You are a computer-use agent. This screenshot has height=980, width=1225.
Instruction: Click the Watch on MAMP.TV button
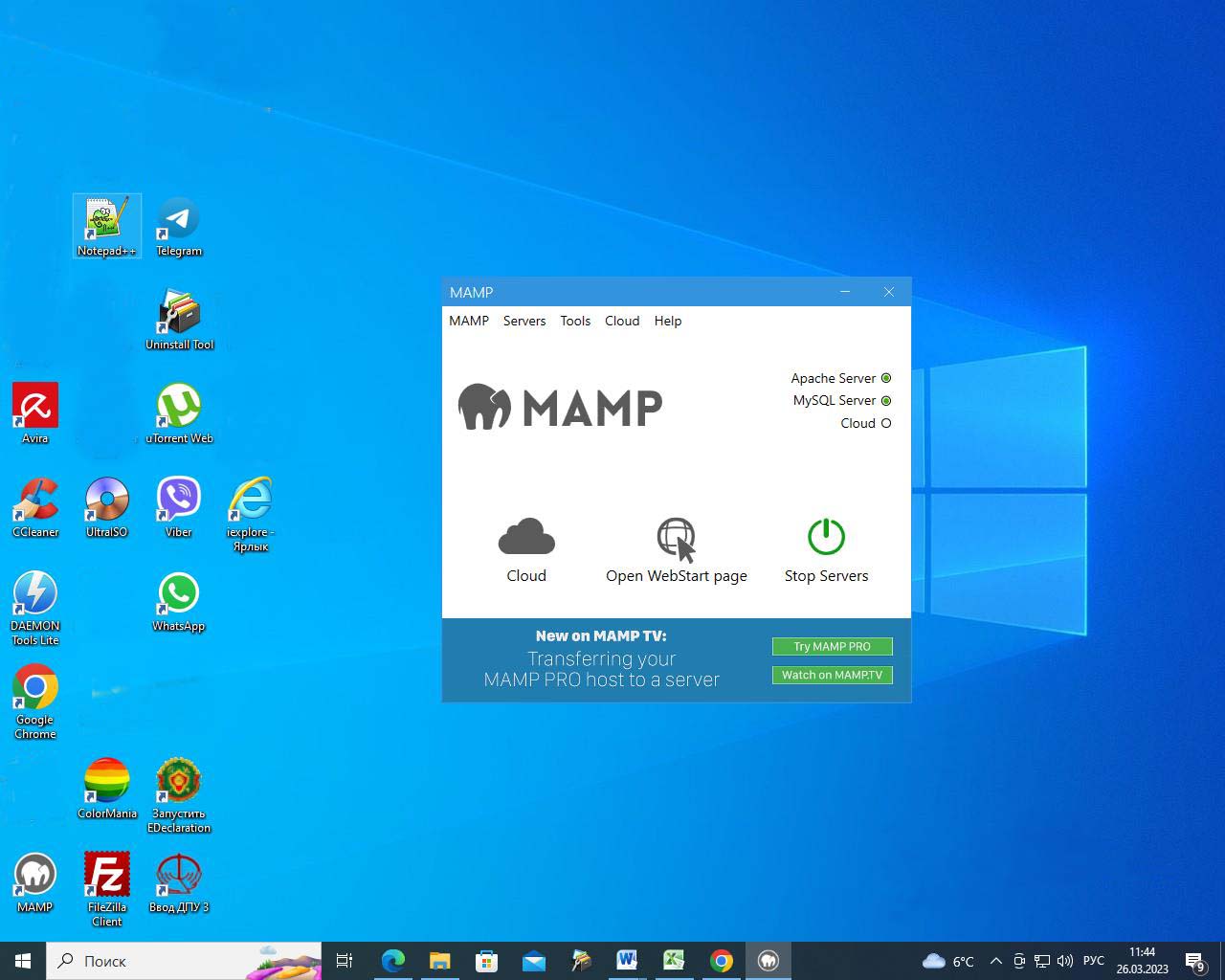832,675
